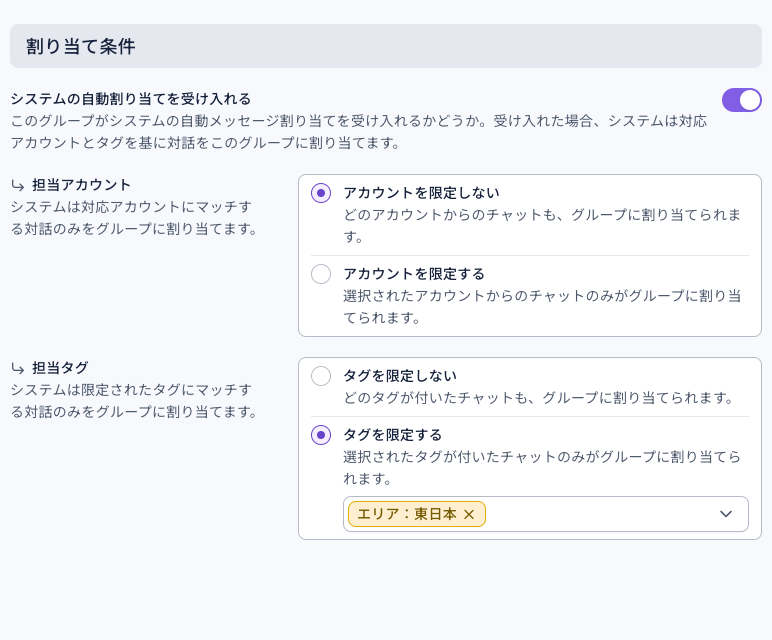Click the 担当タグ heading
The width and height of the screenshot is (772, 640).
click(60, 368)
